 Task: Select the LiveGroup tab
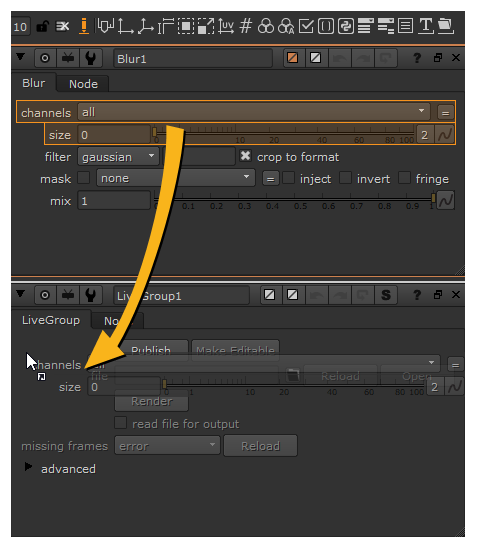click(51, 320)
